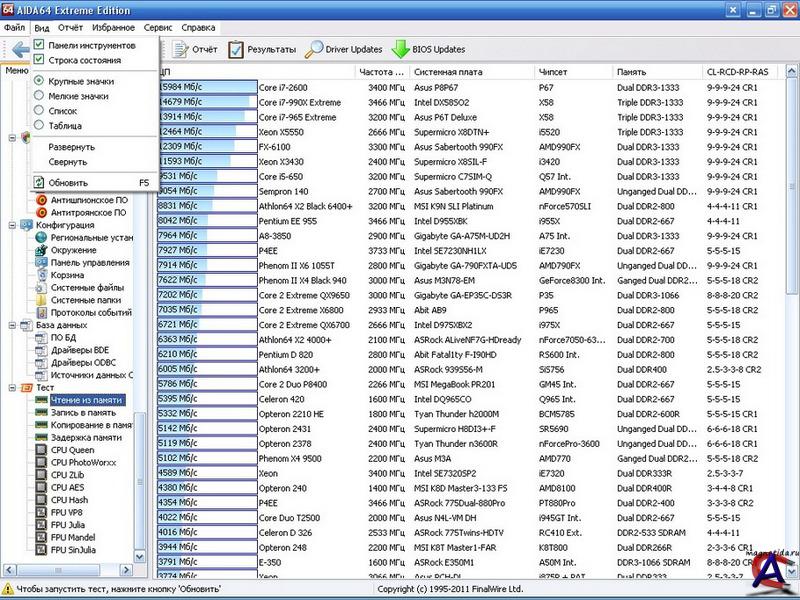Collapse the База данных tree node

click(x=11, y=325)
